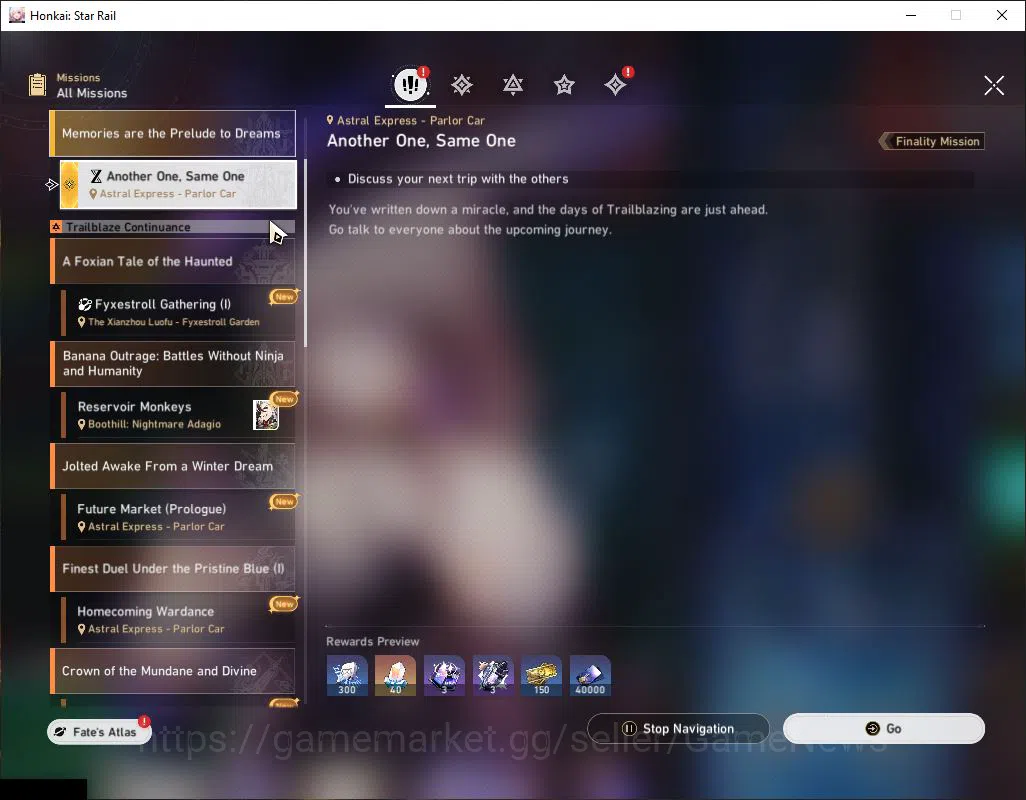The width and height of the screenshot is (1026, 800).
Task: Select the All Missions exclamation tab icon
Action: click(x=410, y=84)
